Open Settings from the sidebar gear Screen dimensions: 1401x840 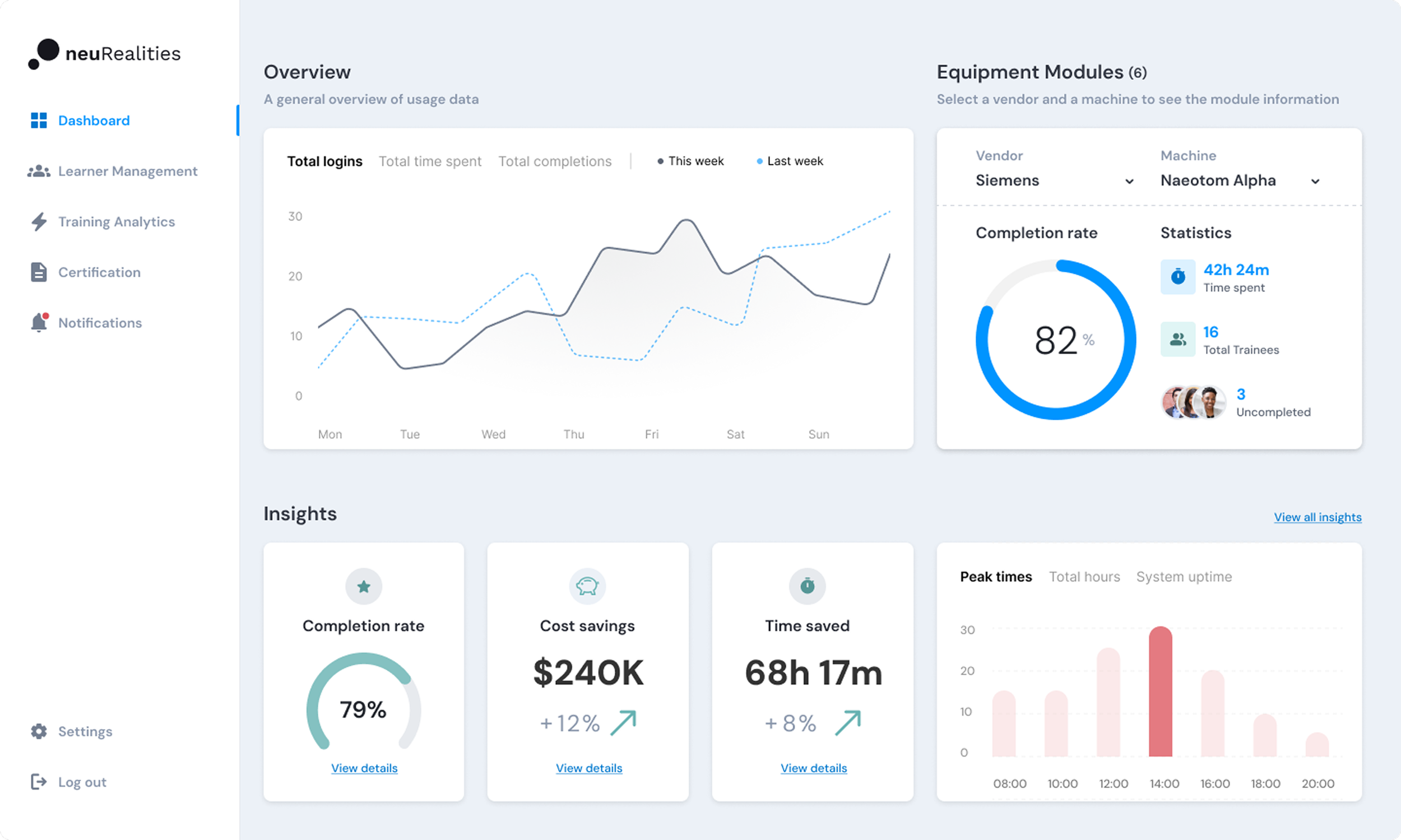pyautogui.click(x=38, y=731)
